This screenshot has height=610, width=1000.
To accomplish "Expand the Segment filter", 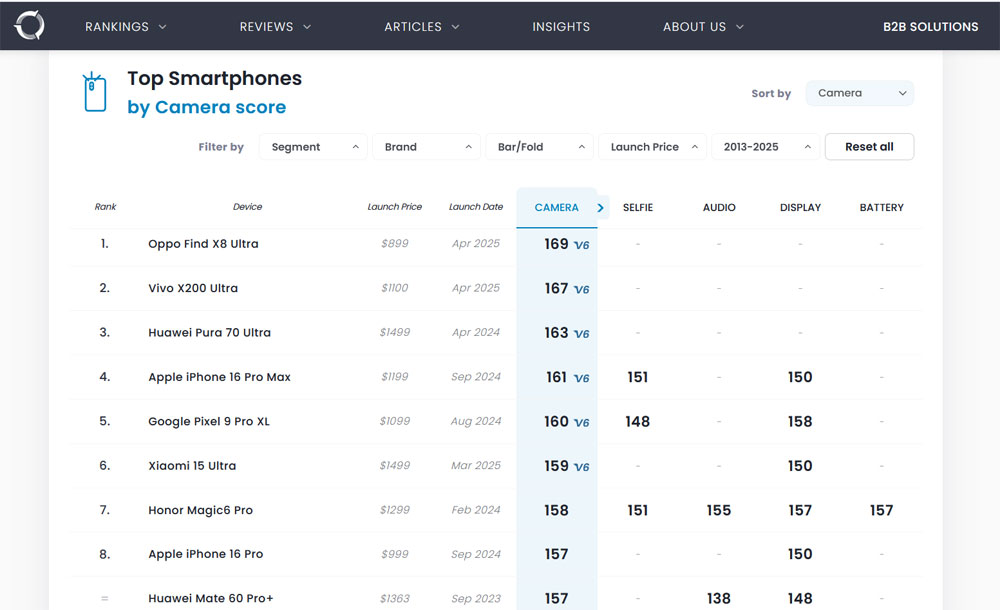I will point(313,147).
